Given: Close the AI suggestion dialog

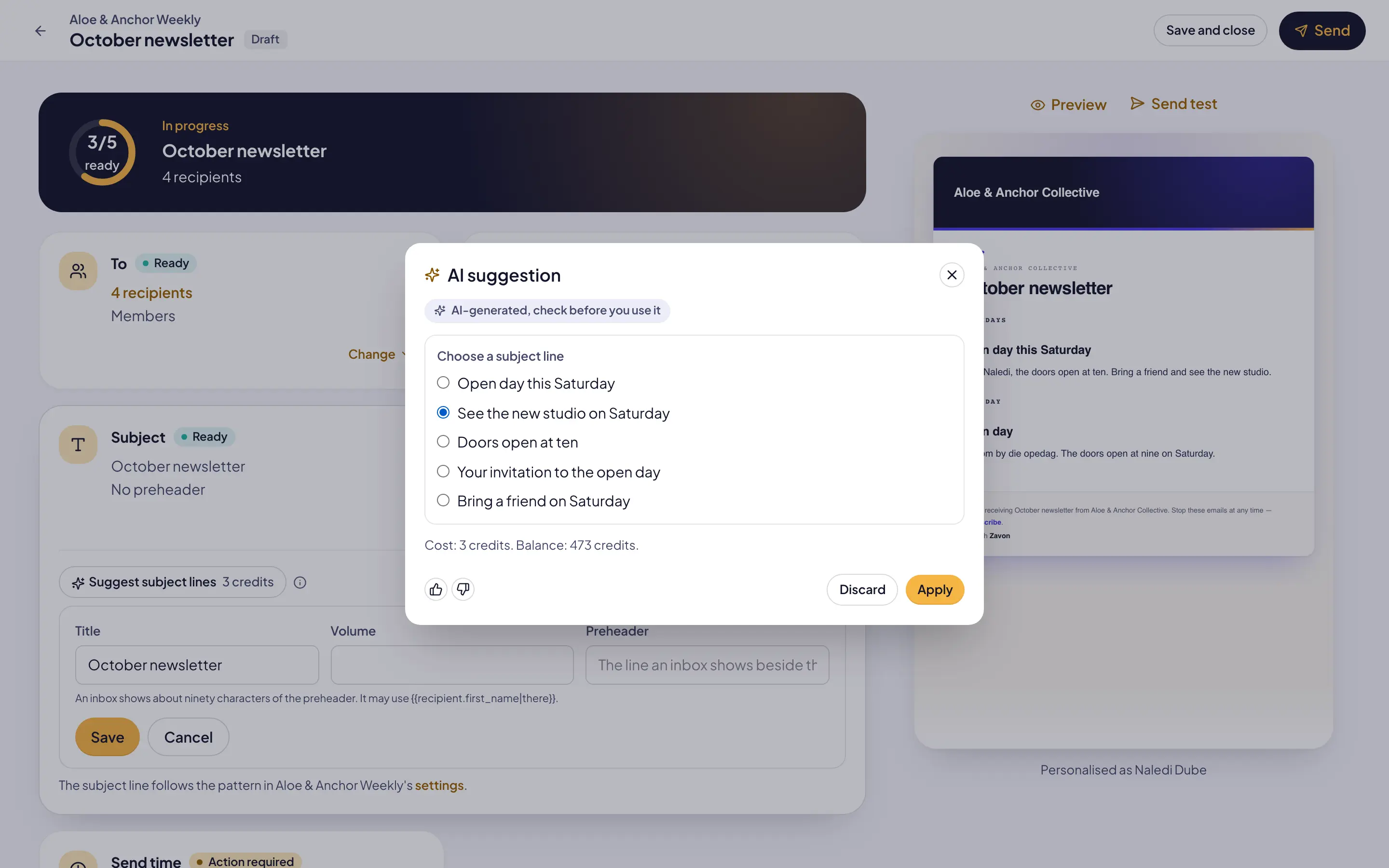Looking at the screenshot, I should point(952,275).
